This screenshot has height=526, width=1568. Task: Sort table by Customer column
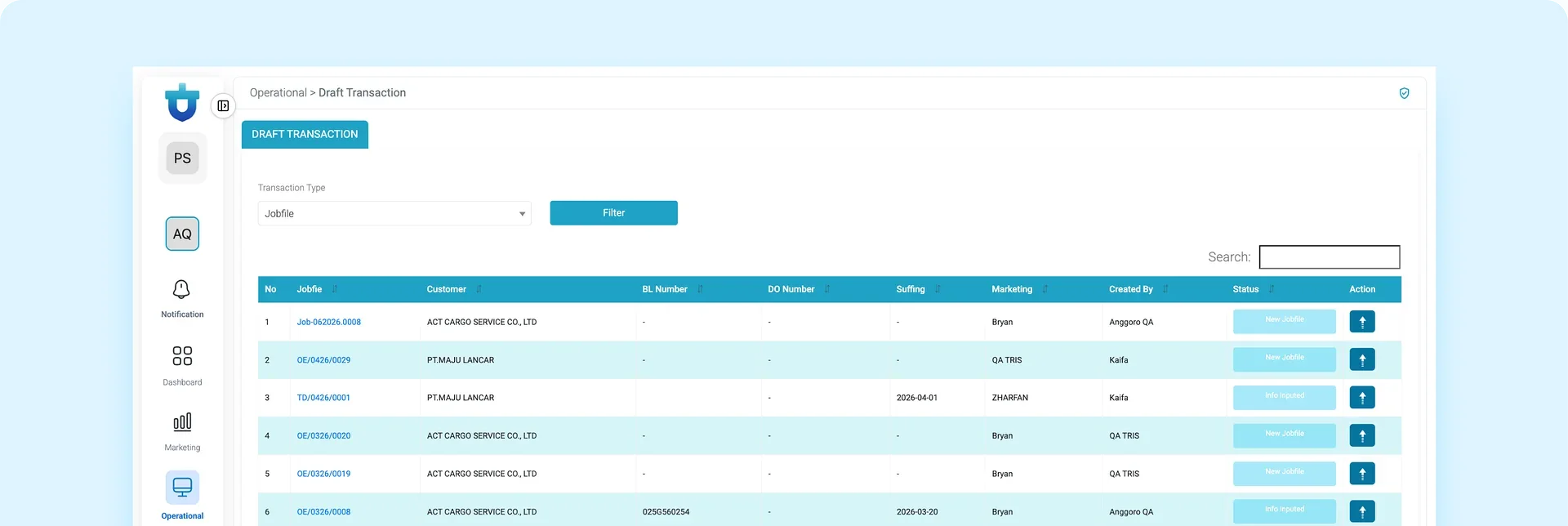(479, 289)
